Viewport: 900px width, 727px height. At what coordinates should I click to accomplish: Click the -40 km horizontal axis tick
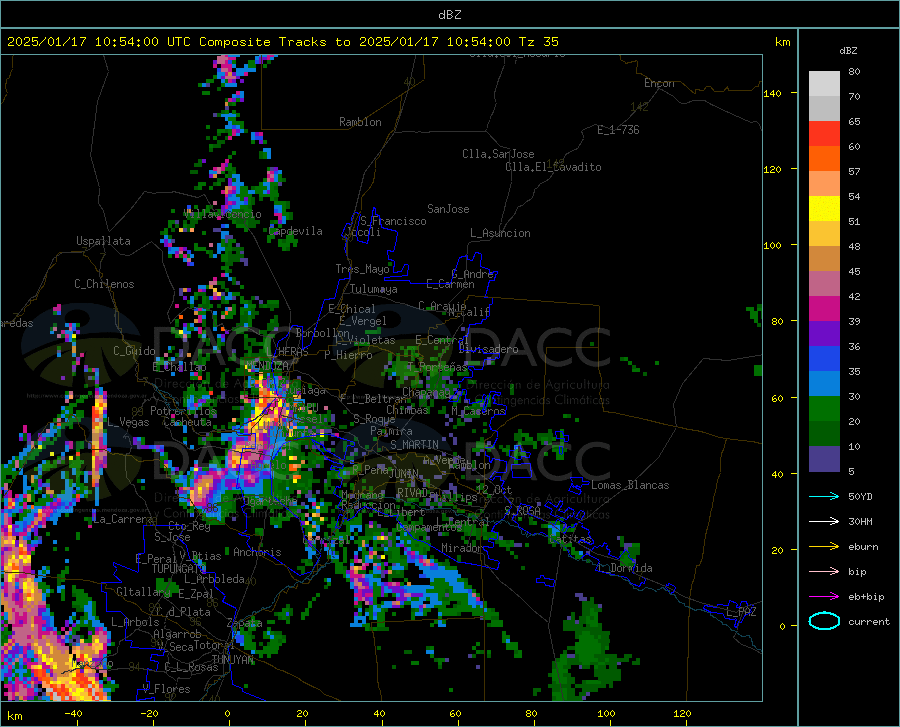73,714
